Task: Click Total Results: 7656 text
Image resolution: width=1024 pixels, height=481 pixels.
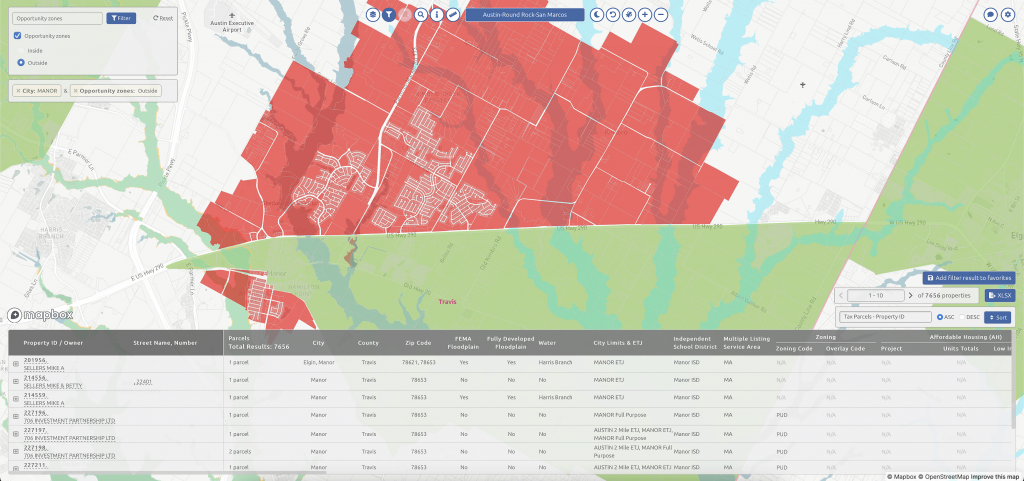Action: coord(259,347)
